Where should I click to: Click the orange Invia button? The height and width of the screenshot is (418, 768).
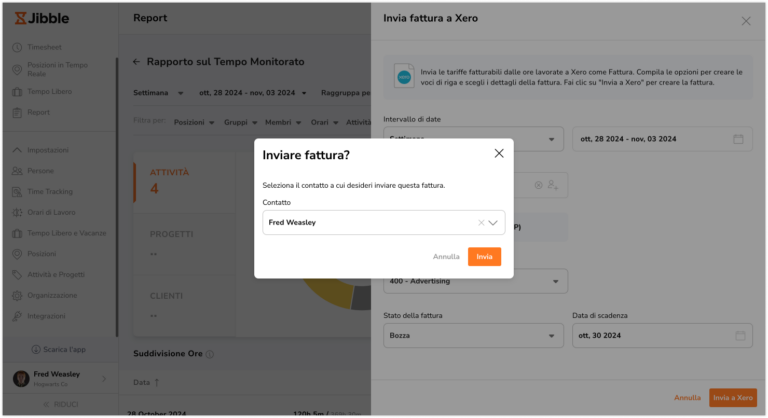coord(484,256)
